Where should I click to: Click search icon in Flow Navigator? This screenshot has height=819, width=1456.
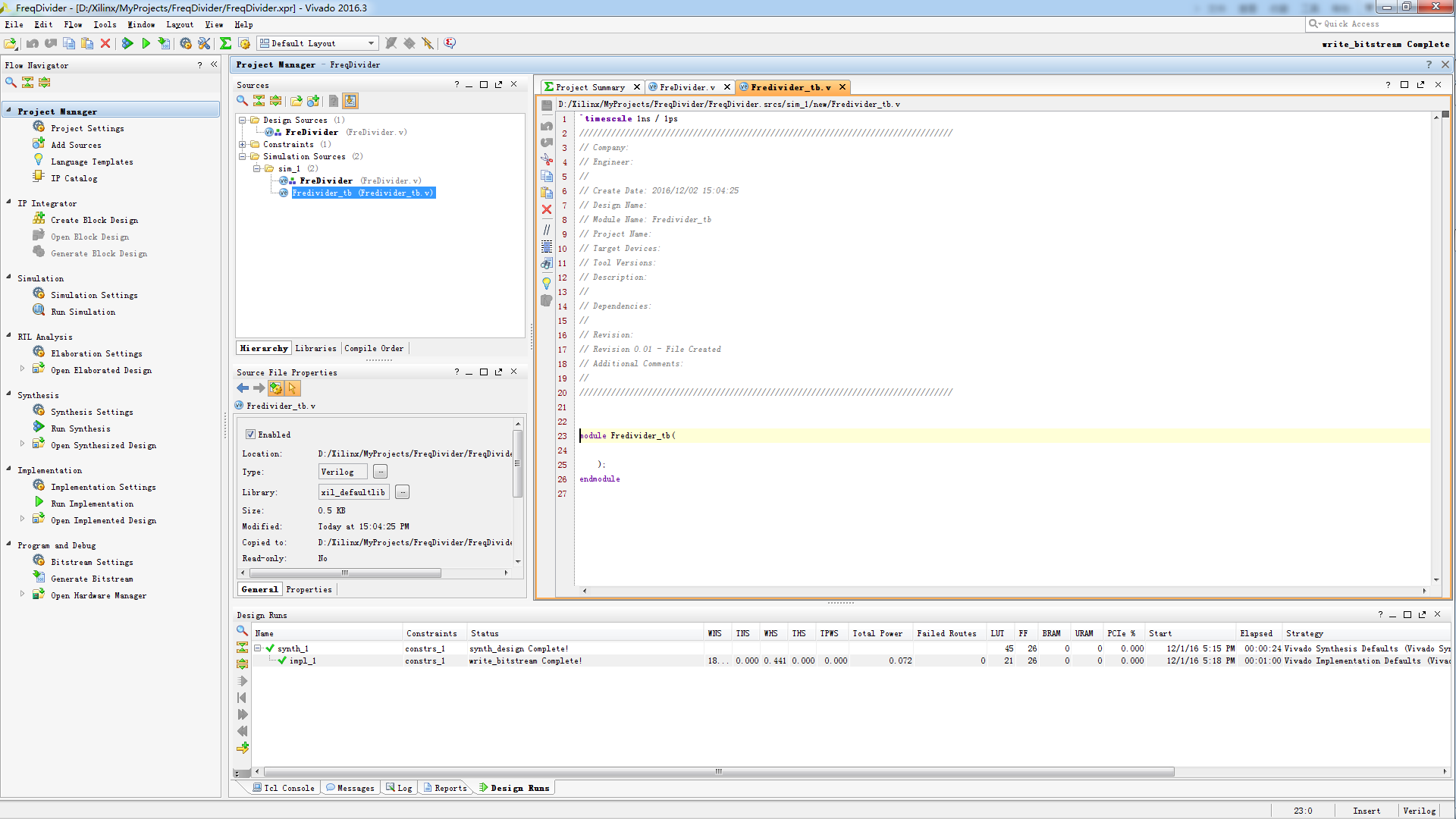(x=11, y=82)
